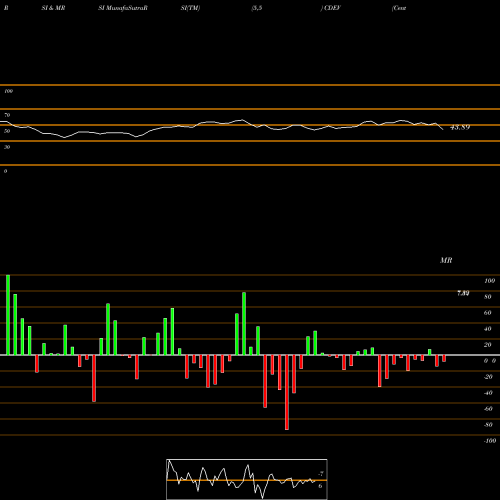500x500 pixels.
Task: Click the MR axis label 80
Action: [488, 297]
